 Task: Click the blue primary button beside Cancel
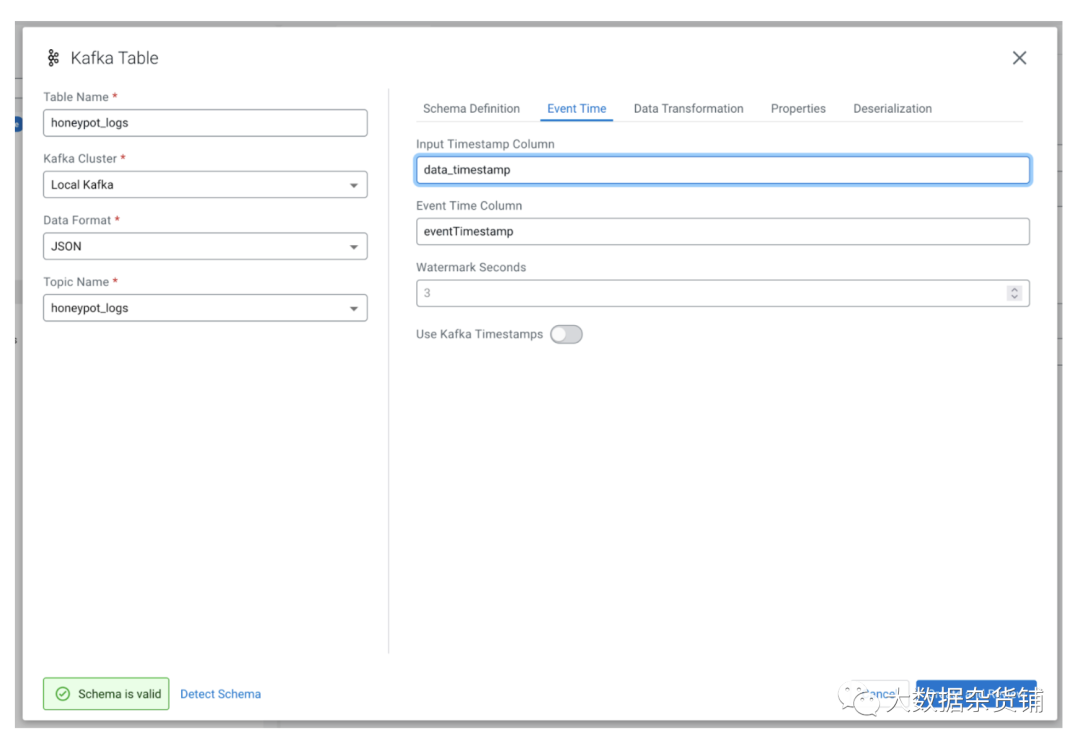976,693
